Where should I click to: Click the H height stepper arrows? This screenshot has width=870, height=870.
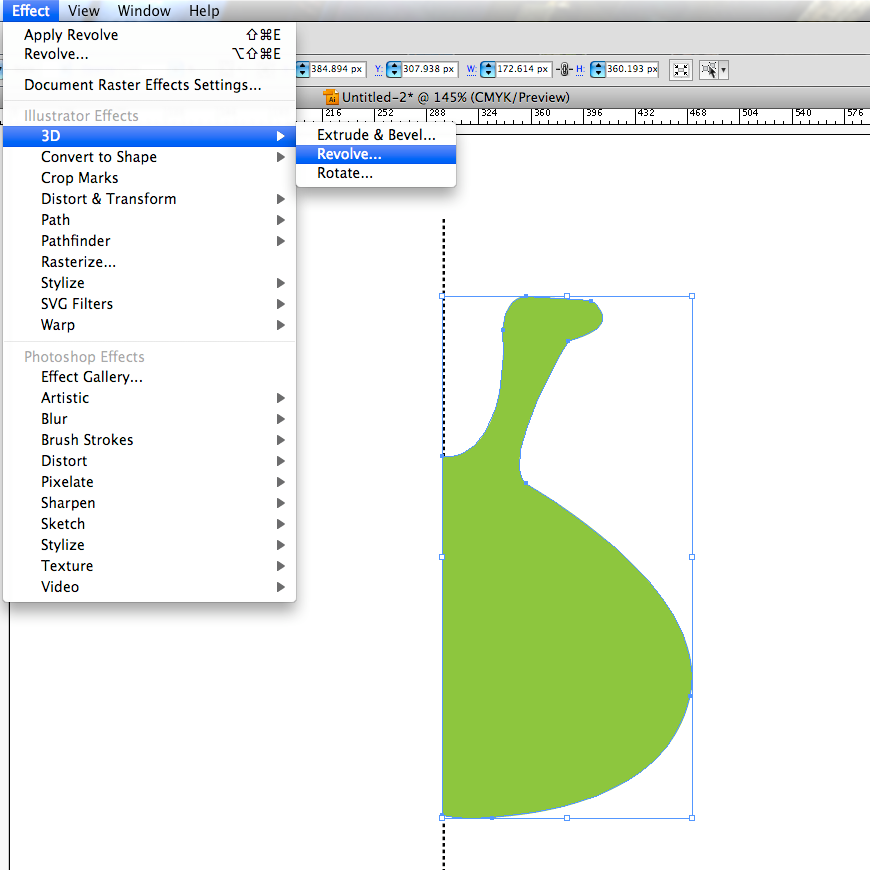click(598, 70)
